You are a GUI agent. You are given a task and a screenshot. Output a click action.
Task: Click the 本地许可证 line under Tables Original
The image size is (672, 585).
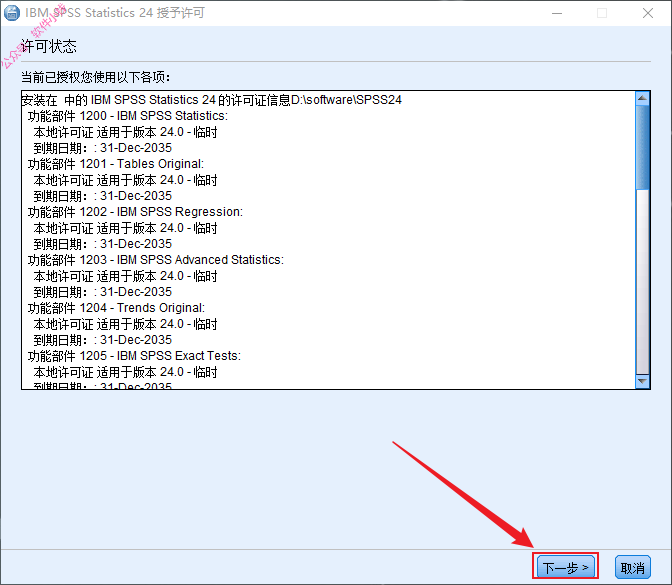point(125,180)
